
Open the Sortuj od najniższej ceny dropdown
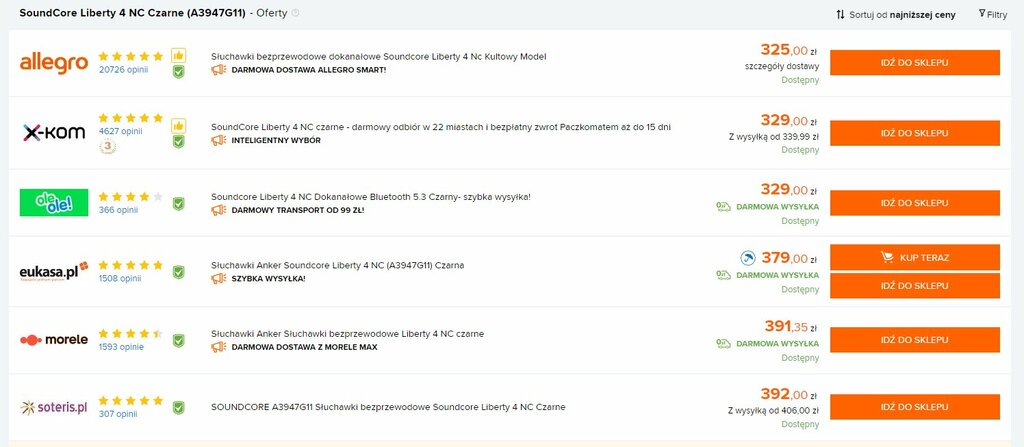pos(896,14)
